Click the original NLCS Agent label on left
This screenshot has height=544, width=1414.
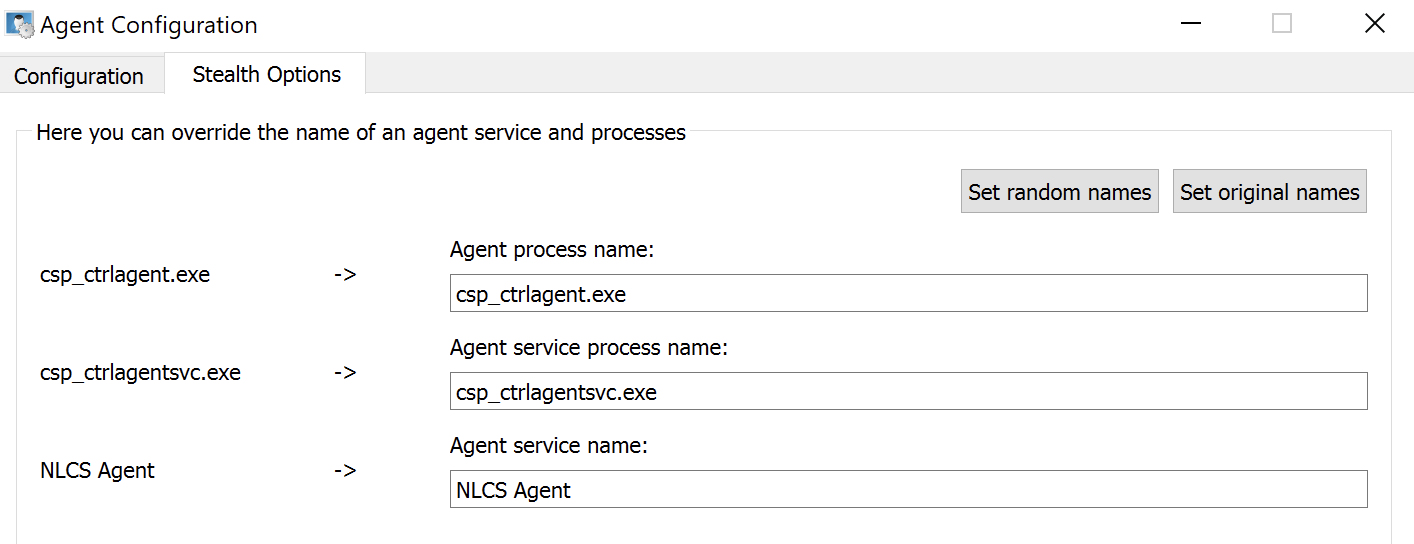(97, 470)
